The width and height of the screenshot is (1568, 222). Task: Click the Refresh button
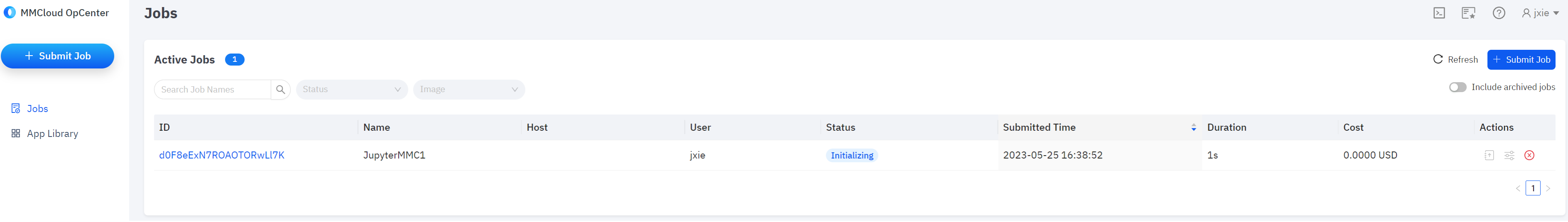pyautogui.click(x=1455, y=59)
